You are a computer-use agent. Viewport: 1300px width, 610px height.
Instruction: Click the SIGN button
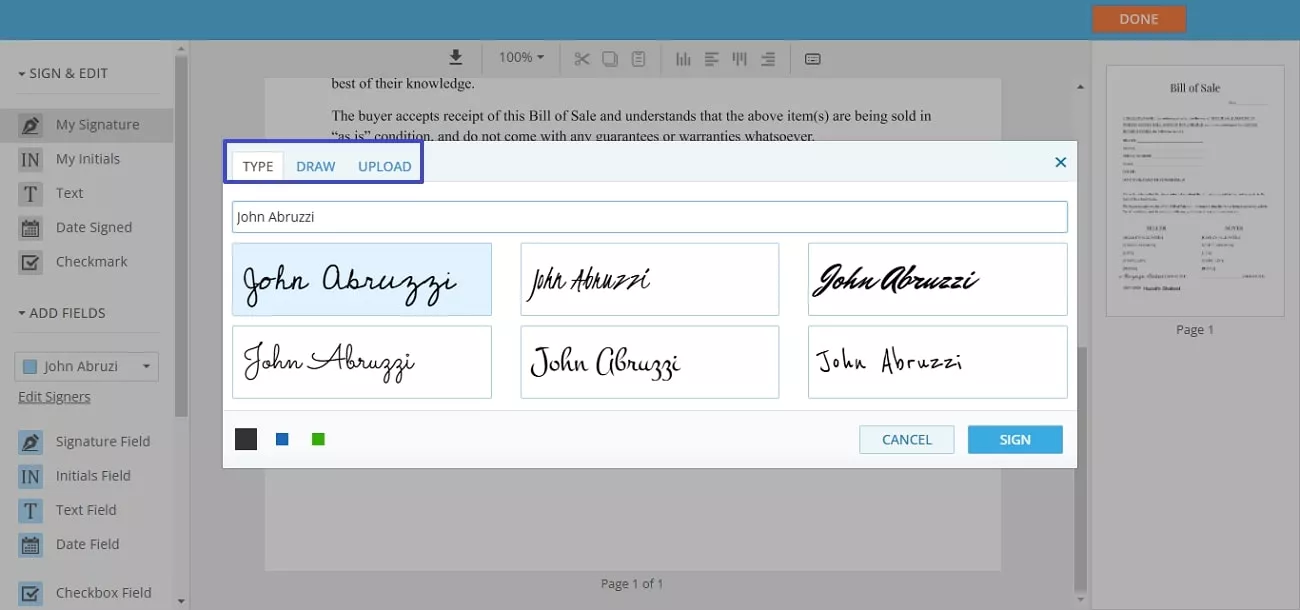1015,440
